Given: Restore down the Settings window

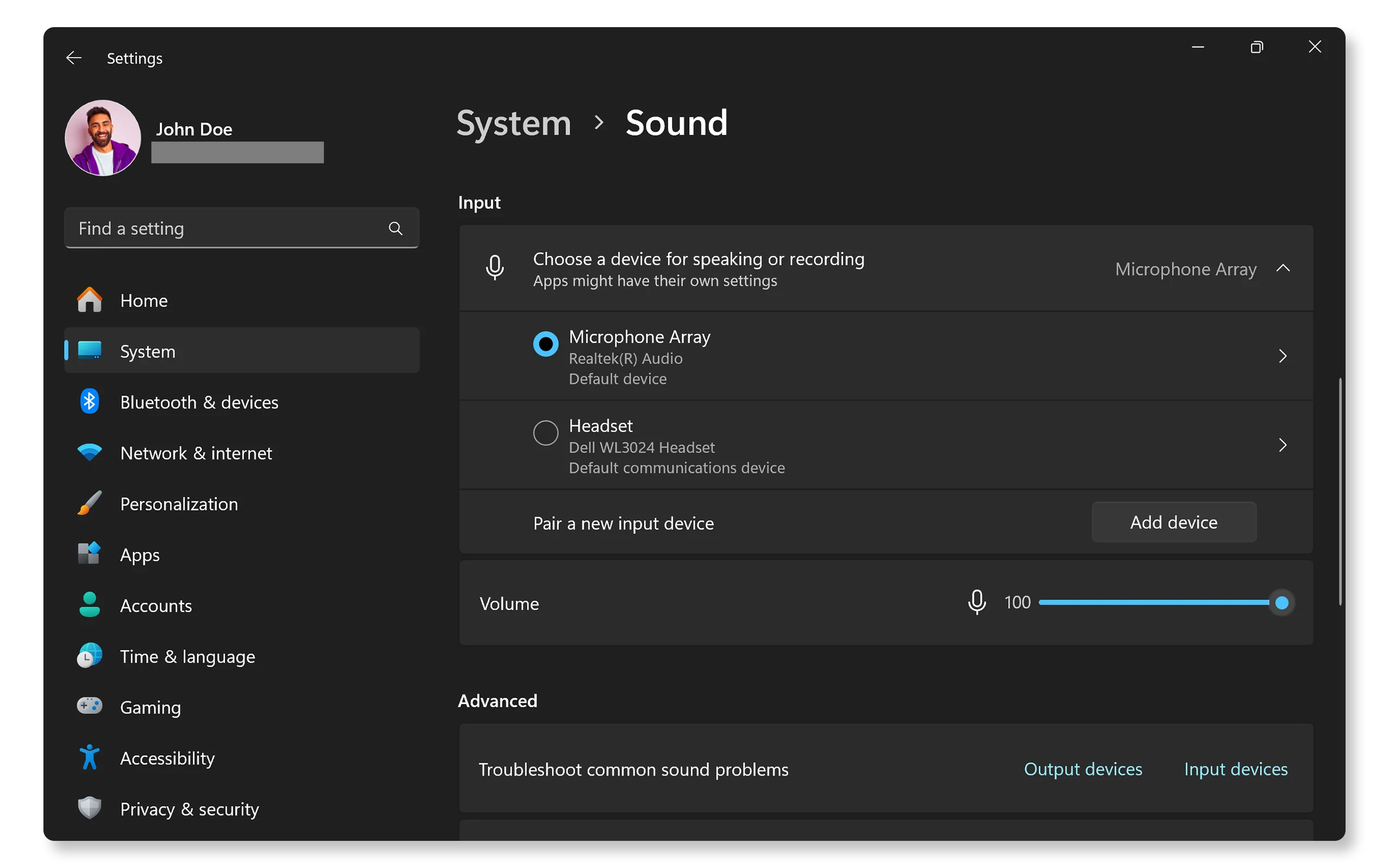Looking at the screenshot, I should click(x=1257, y=47).
